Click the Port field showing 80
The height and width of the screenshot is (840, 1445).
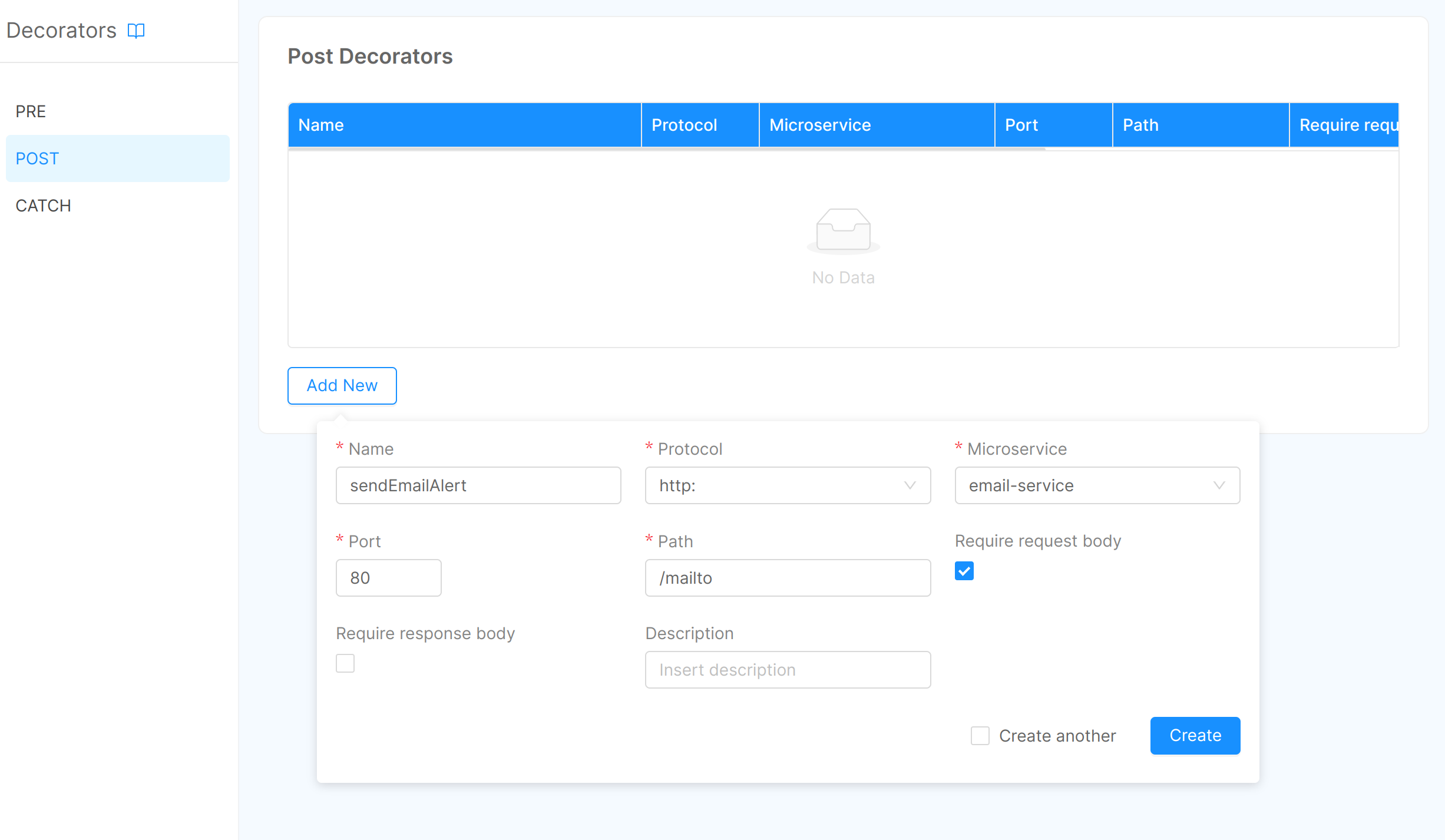pos(388,577)
